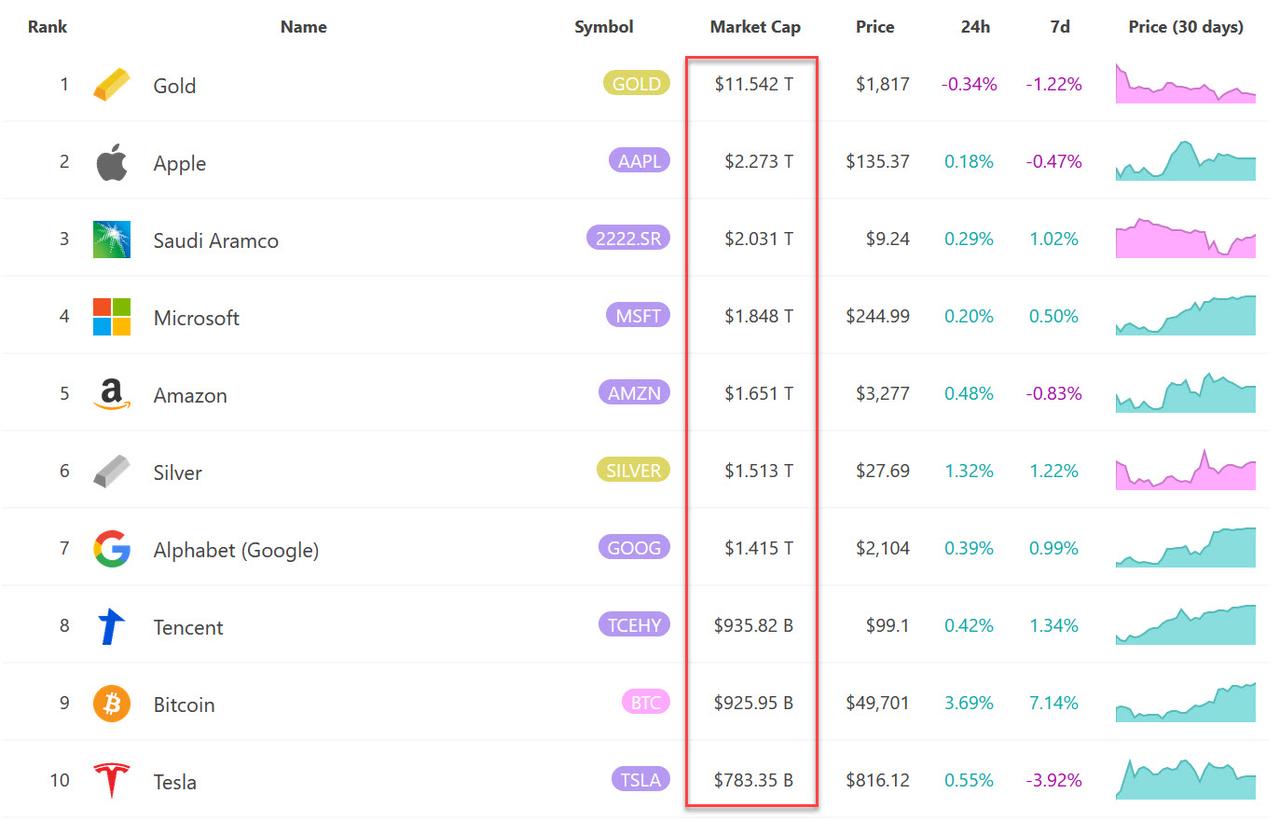This screenshot has height=821, width=1280.
Task: Click the Saudi Aramco logo
Action: click(x=111, y=239)
